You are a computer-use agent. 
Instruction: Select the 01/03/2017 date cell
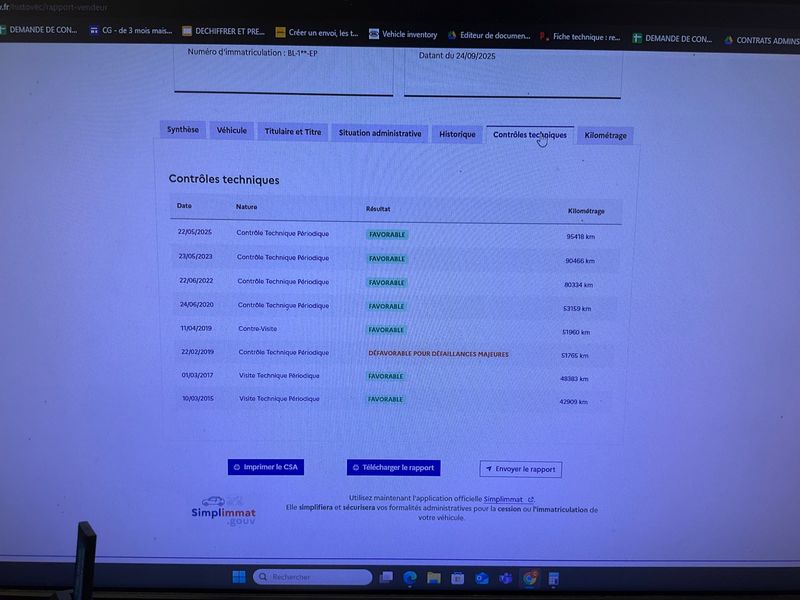point(197,375)
